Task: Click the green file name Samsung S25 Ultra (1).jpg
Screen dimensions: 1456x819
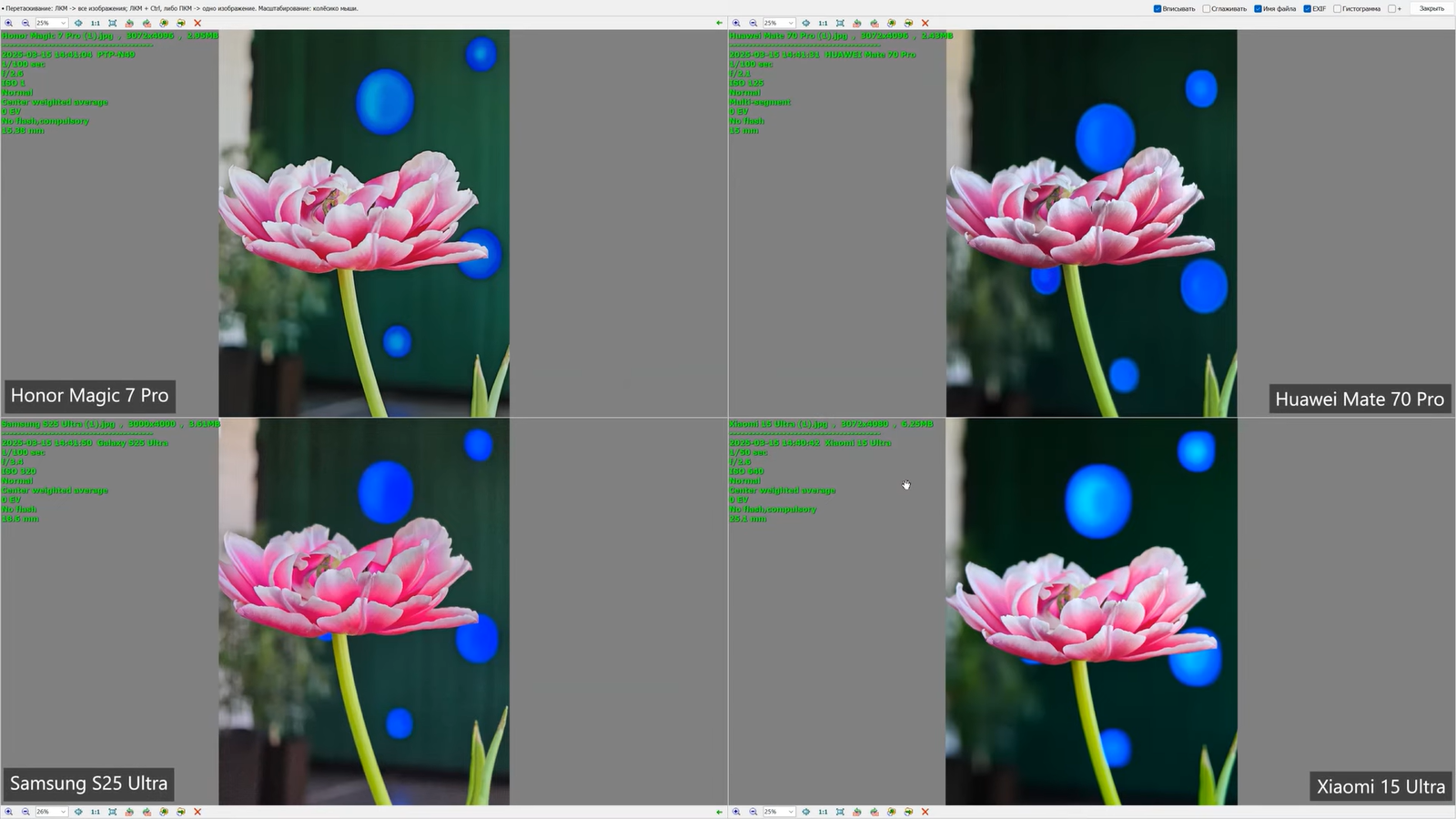Action: (x=58, y=424)
